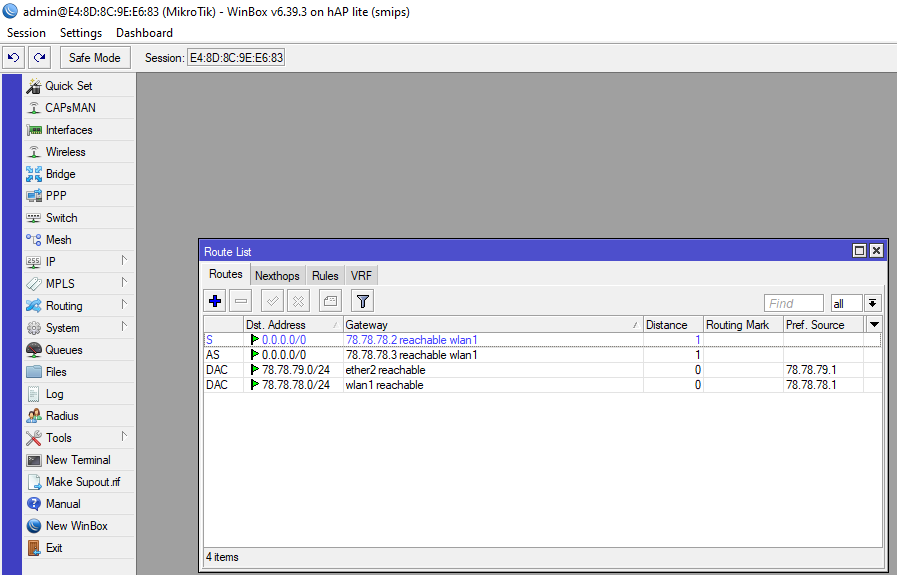Expand the Tools submenu arrow
This screenshot has height=575, width=897.
click(124, 437)
